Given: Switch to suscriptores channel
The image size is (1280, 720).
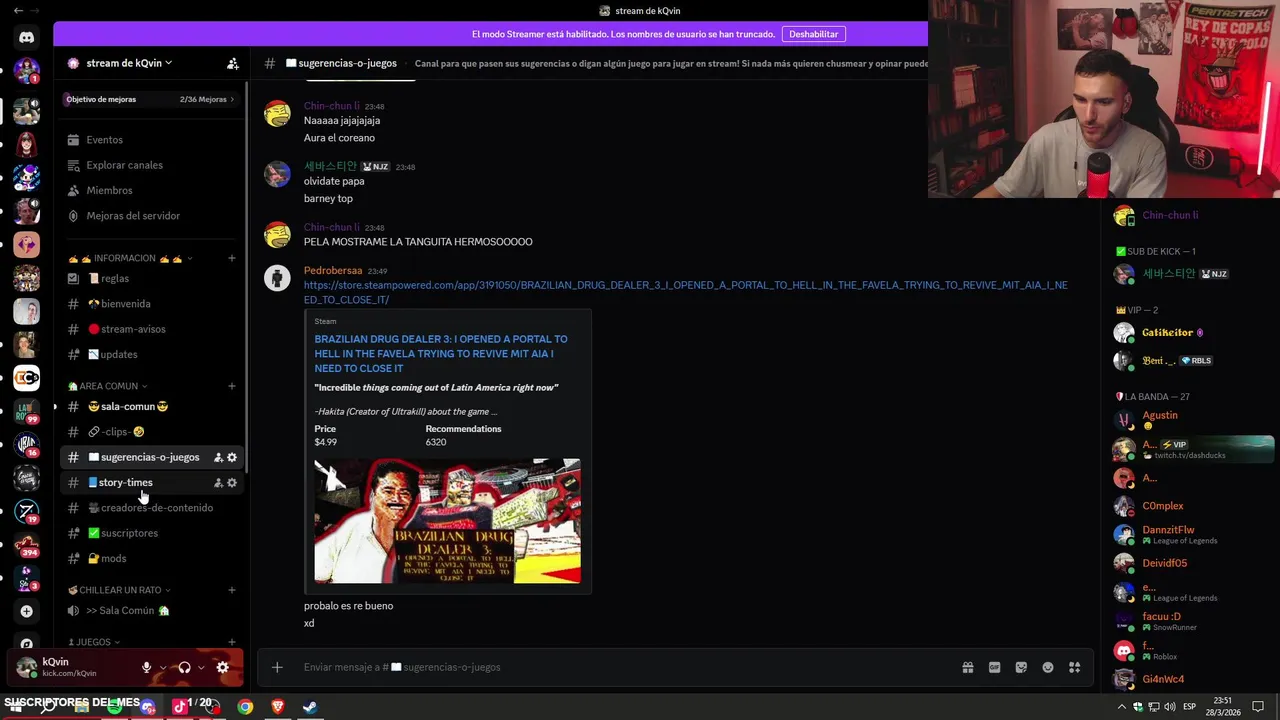Looking at the screenshot, I should pos(150,533).
